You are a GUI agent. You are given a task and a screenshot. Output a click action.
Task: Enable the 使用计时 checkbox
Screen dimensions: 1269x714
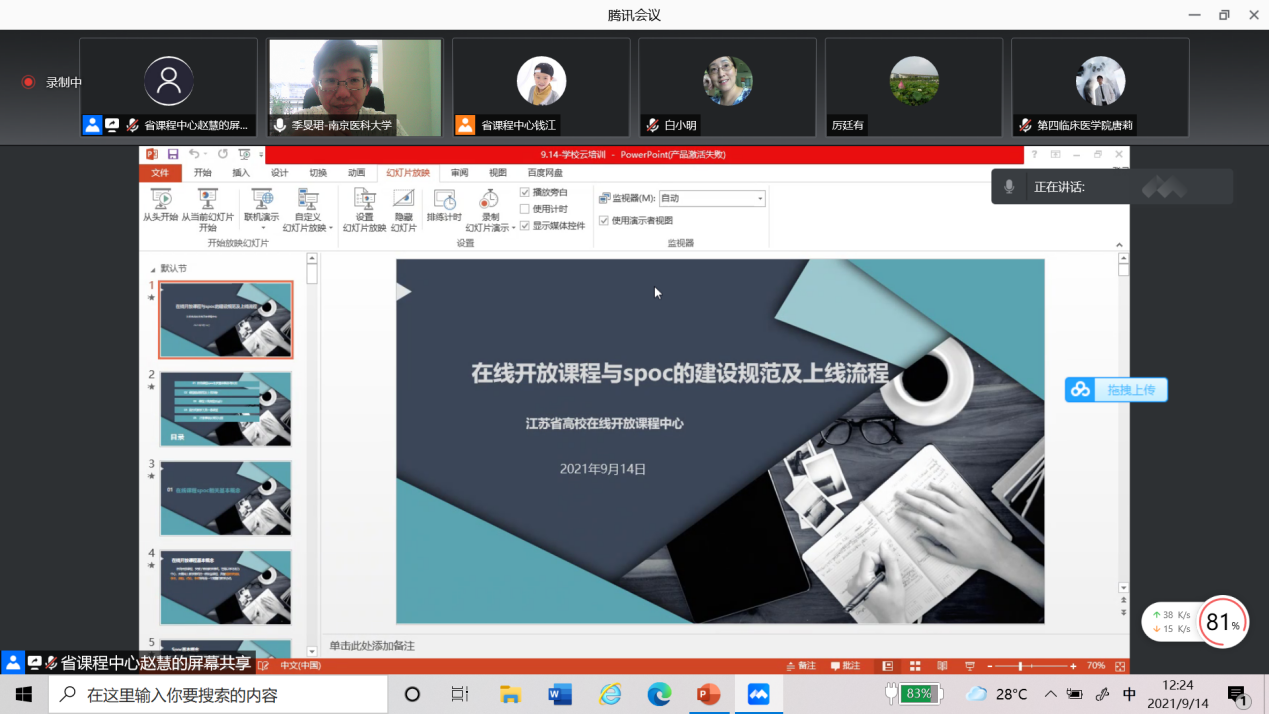tap(525, 209)
